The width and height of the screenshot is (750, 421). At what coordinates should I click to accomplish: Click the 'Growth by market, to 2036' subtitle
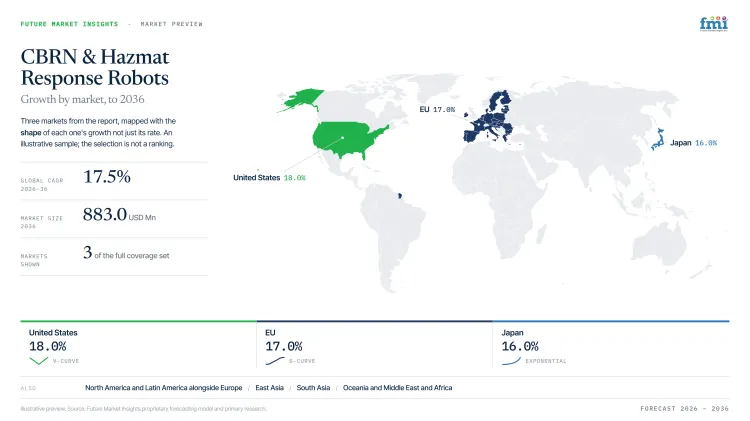tap(82, 99)
